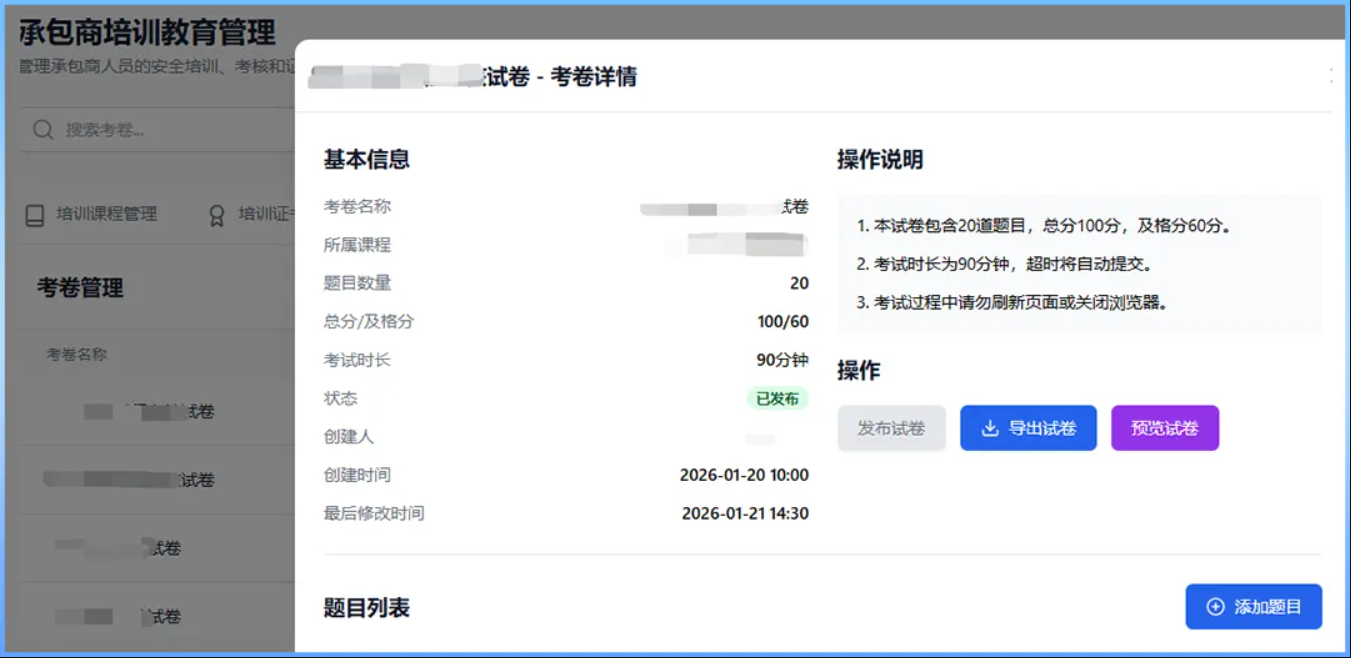Switch to the 培训课程管理 tab
The width and height of the screenshot is (1351, 658).
(98, 215)
